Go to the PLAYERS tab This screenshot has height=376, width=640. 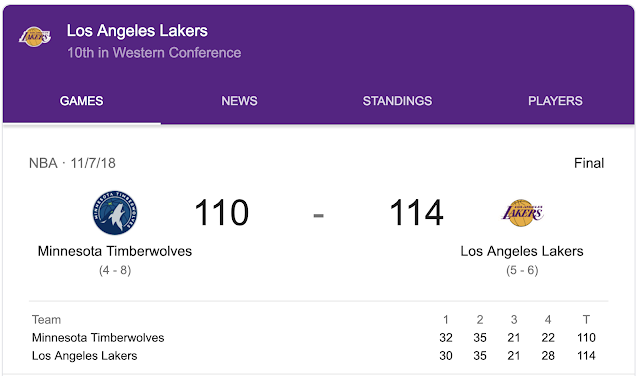[x=555, y=101]
